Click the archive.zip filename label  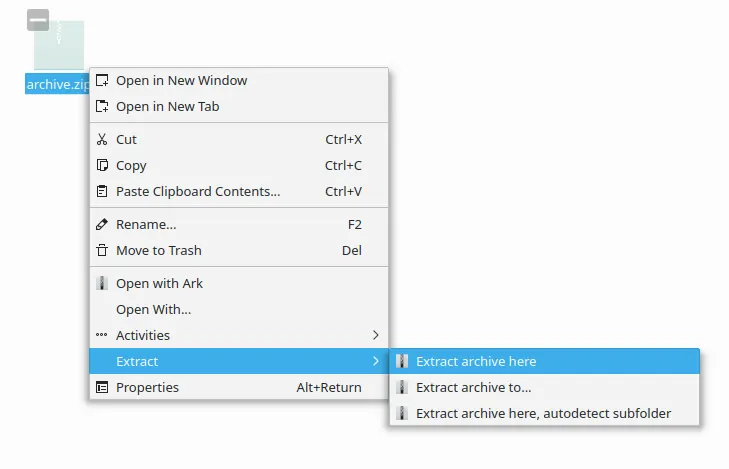point(57,84)
